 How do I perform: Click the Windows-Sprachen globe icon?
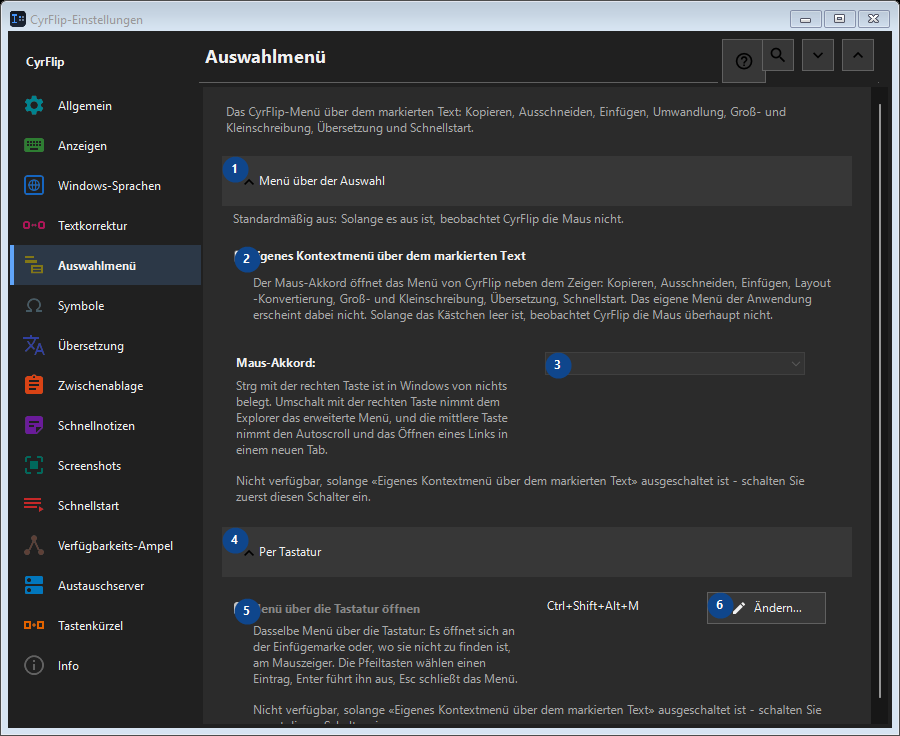(x=34, y=185)
